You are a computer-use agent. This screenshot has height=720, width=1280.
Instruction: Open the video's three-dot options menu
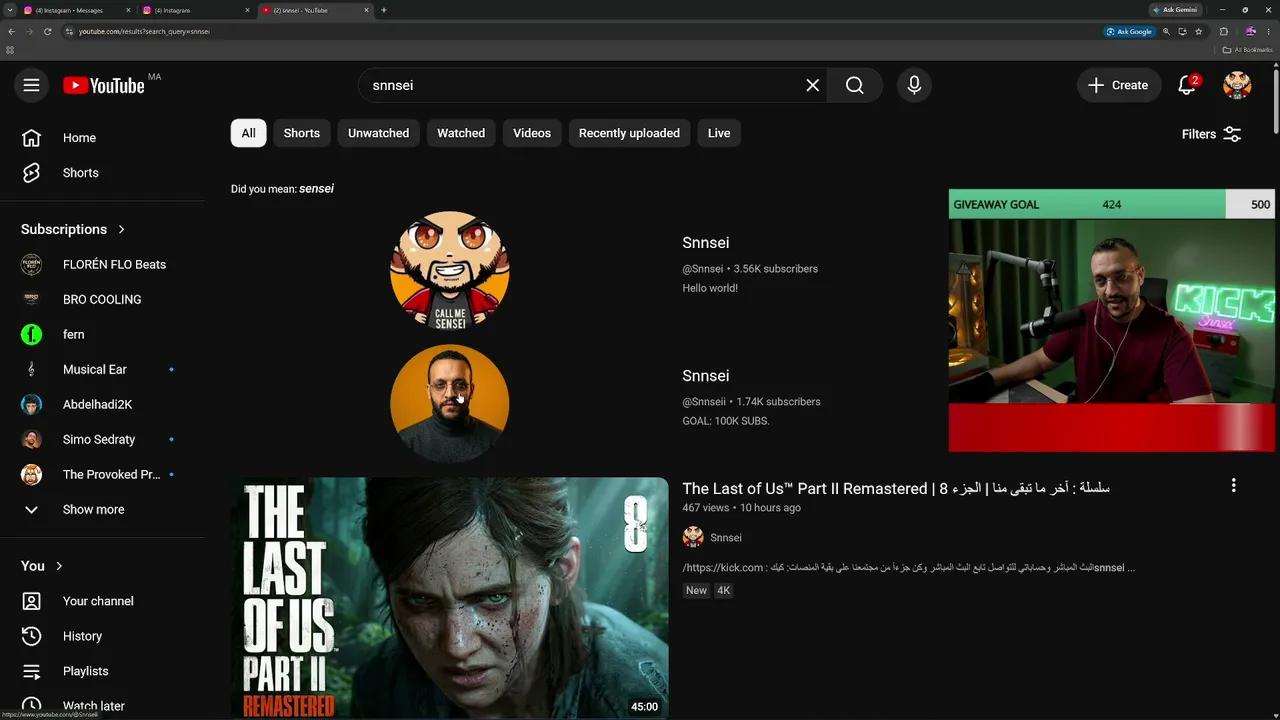[x=1233, y=485]
